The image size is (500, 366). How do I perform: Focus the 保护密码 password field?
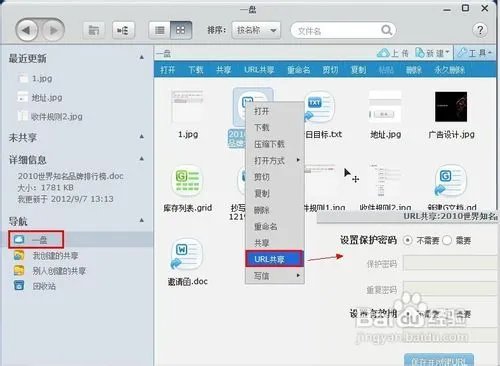(x=451, y=263)
